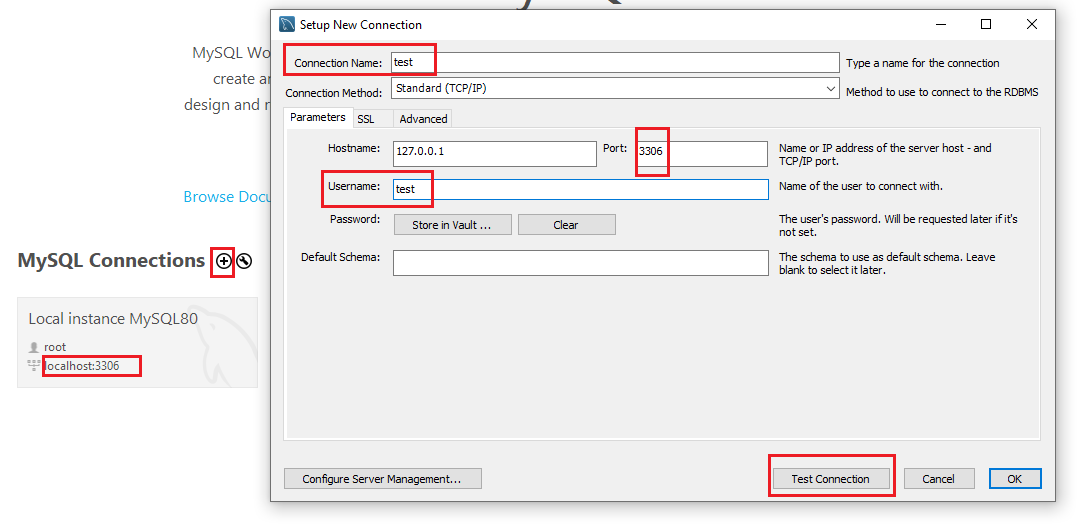Click into the Hostname field
This screenshot has width=1090, height=525.
coord(494,154)
